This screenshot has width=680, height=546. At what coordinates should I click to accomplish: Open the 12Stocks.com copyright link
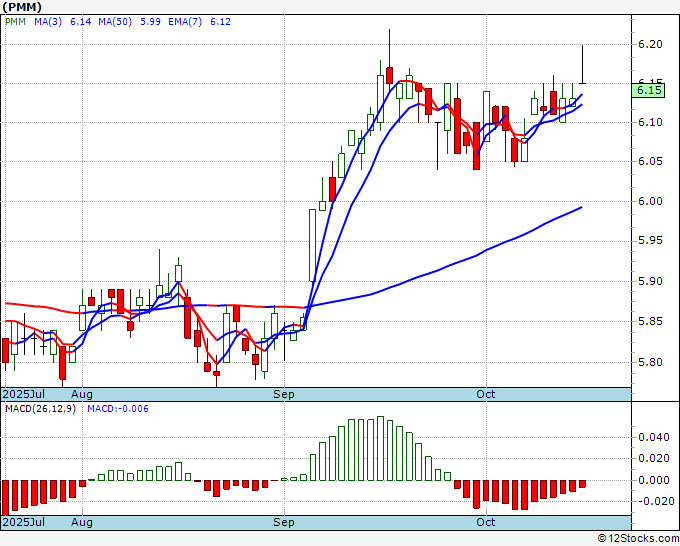coord(638,539)
